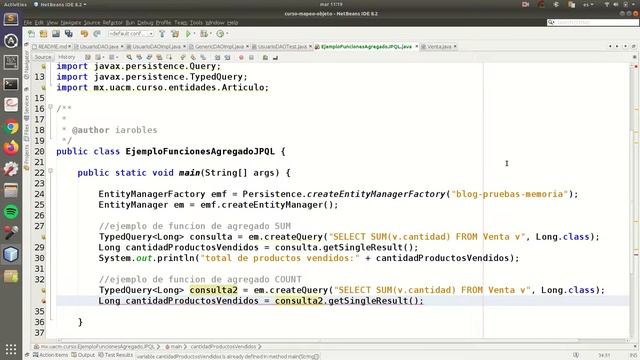Click the hint glyph on line 28
Image resolution: width=640 pixels, height=360 pixels.
pyautogui.click(x=43, y=237)
